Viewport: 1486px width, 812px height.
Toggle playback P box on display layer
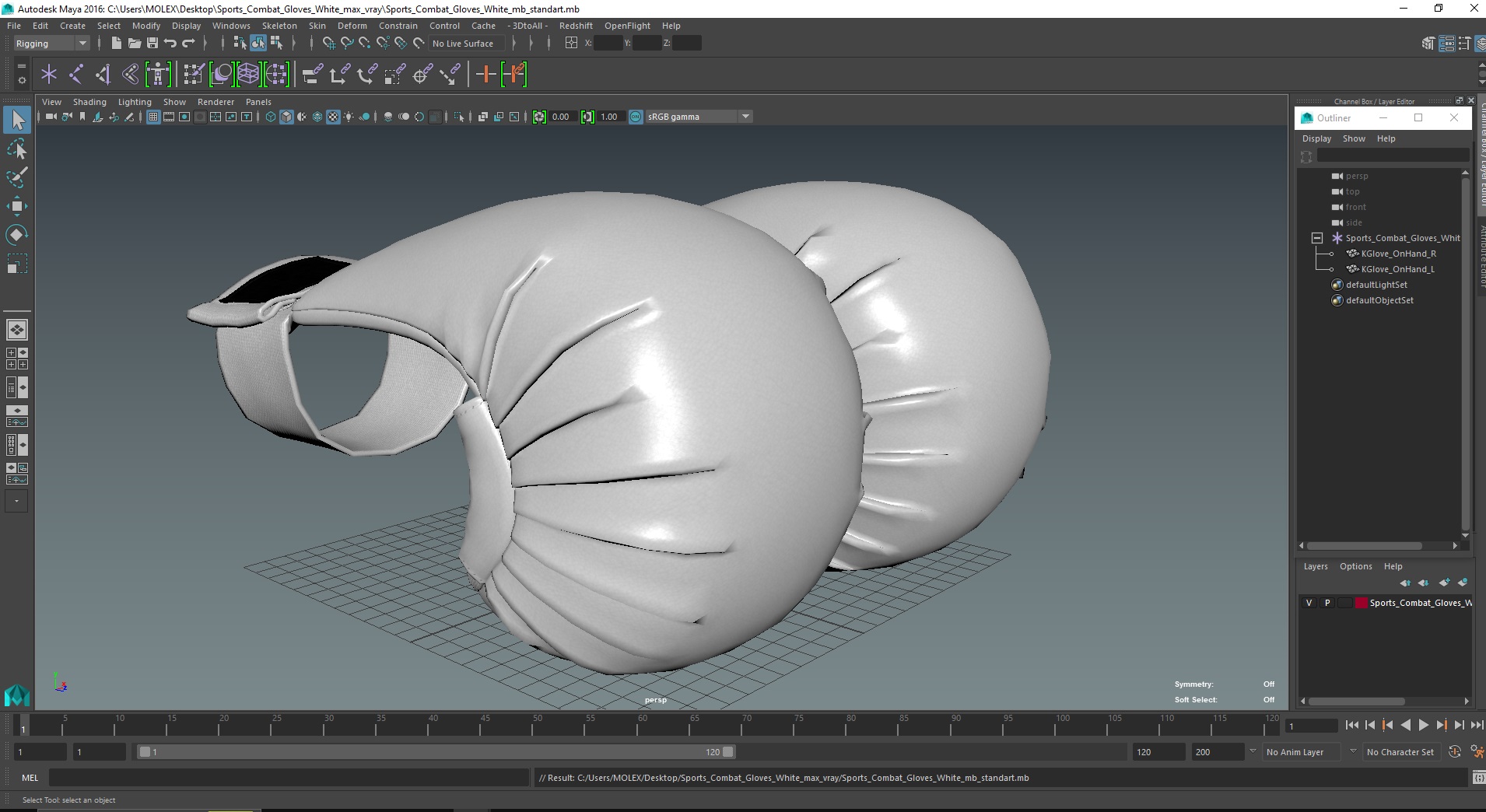(x=1327, y=603)
